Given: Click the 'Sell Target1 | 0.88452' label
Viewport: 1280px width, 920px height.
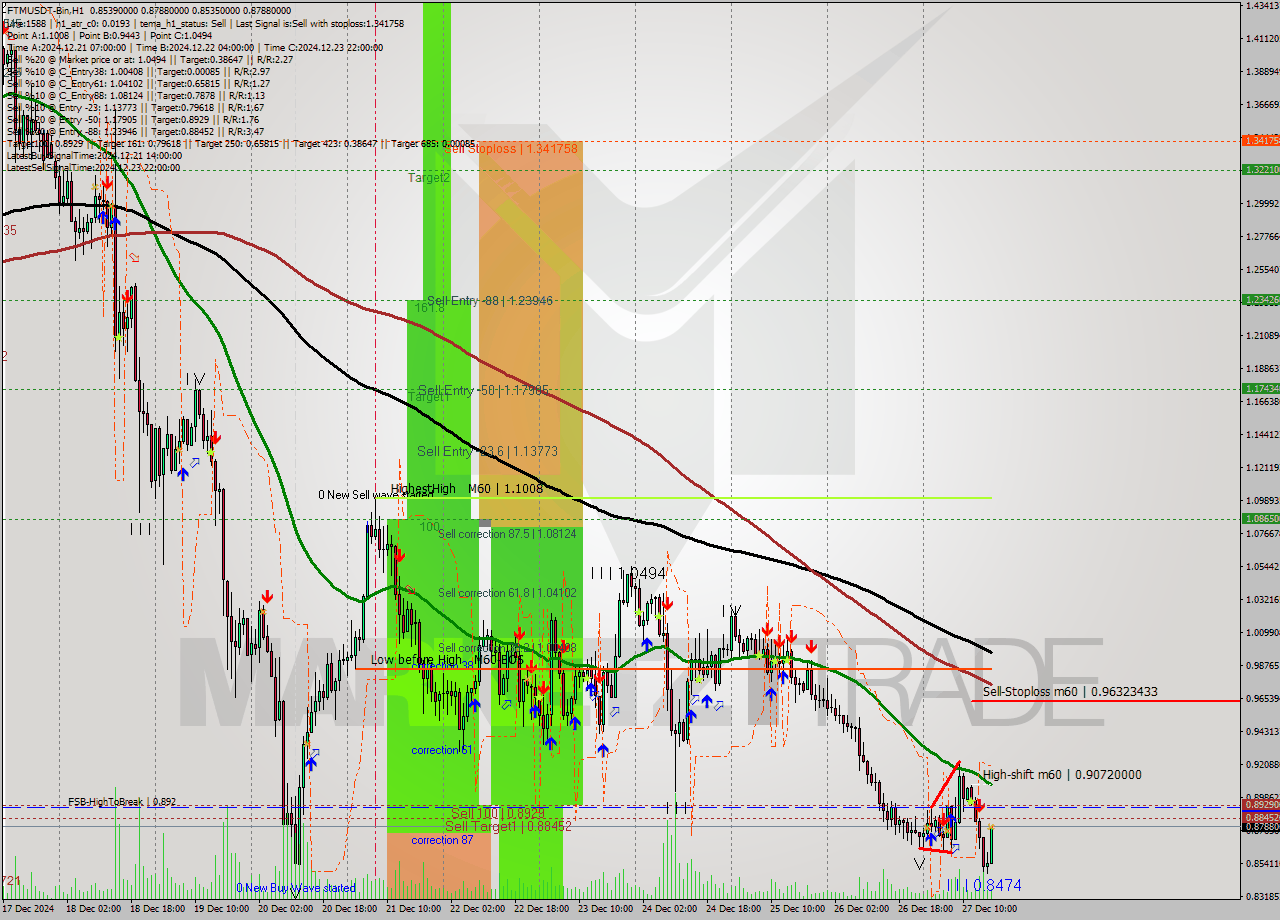Looking at the screenshot, I should click(x=508, y=826).
